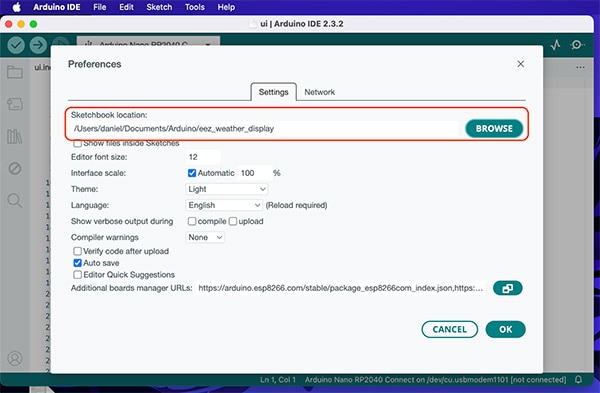600x393 pixels.
Task: Open the editor three-dots overflow menu
Action: coord(580,67)
